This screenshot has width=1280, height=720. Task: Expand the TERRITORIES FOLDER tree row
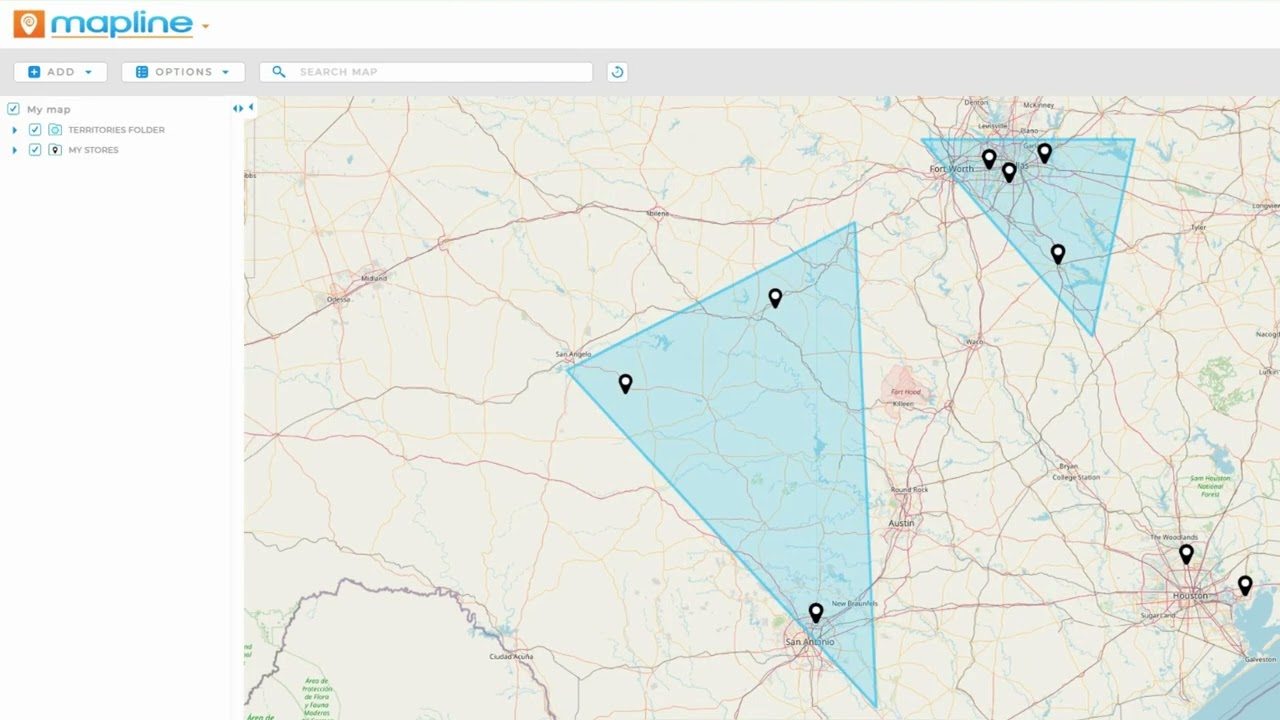[14, 130]
